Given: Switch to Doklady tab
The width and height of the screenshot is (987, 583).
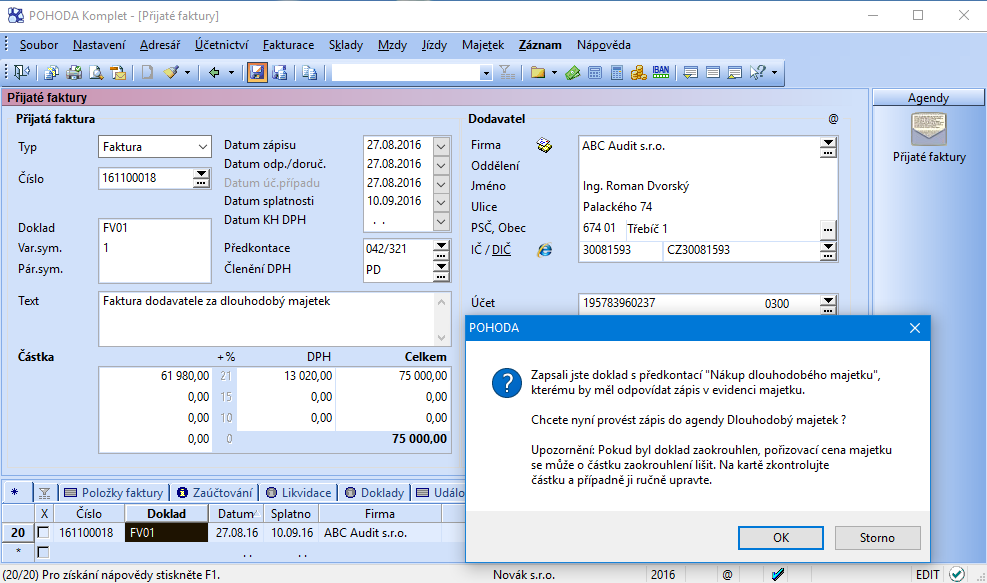Looking at the screenshot, I should [x=375, y=492].
